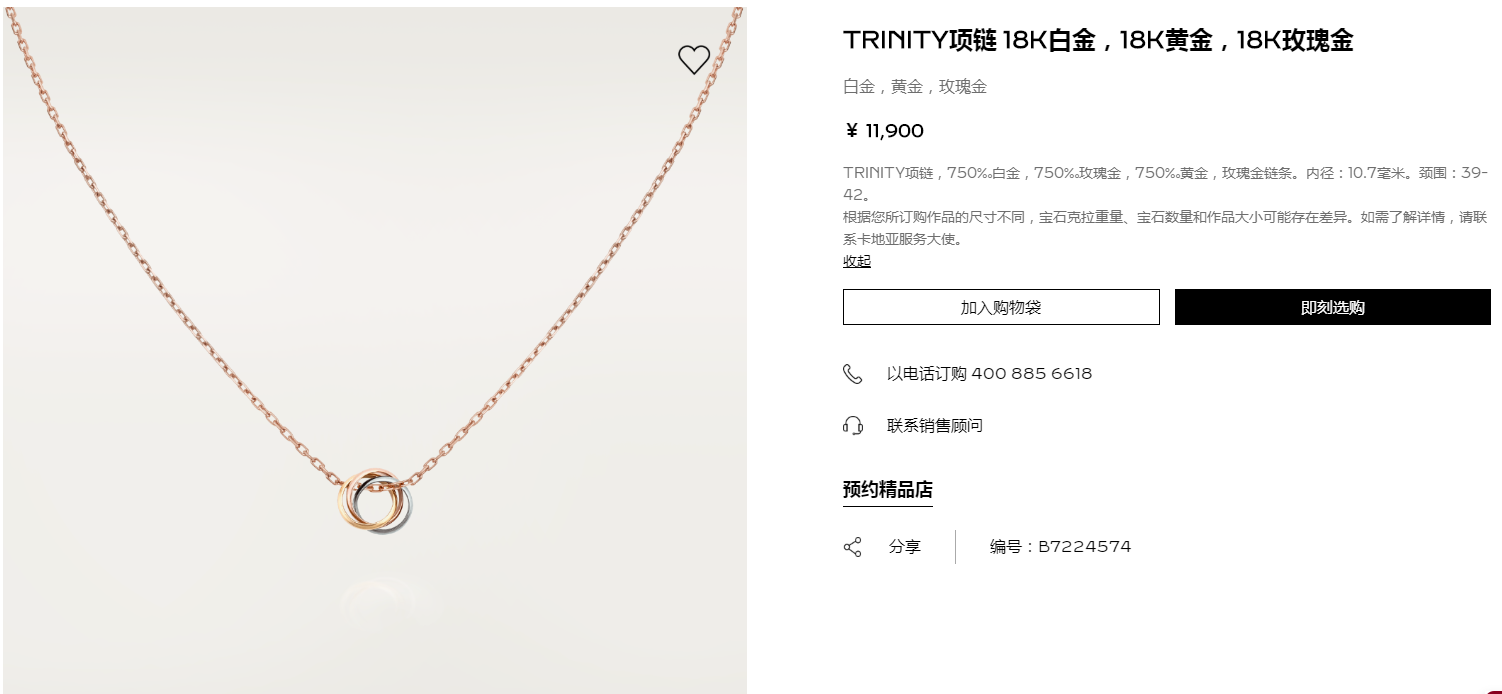Viewport: 1502px width, 694px height.
Task: Click the pendant reflection below the rings
Action: pos(374,598)
